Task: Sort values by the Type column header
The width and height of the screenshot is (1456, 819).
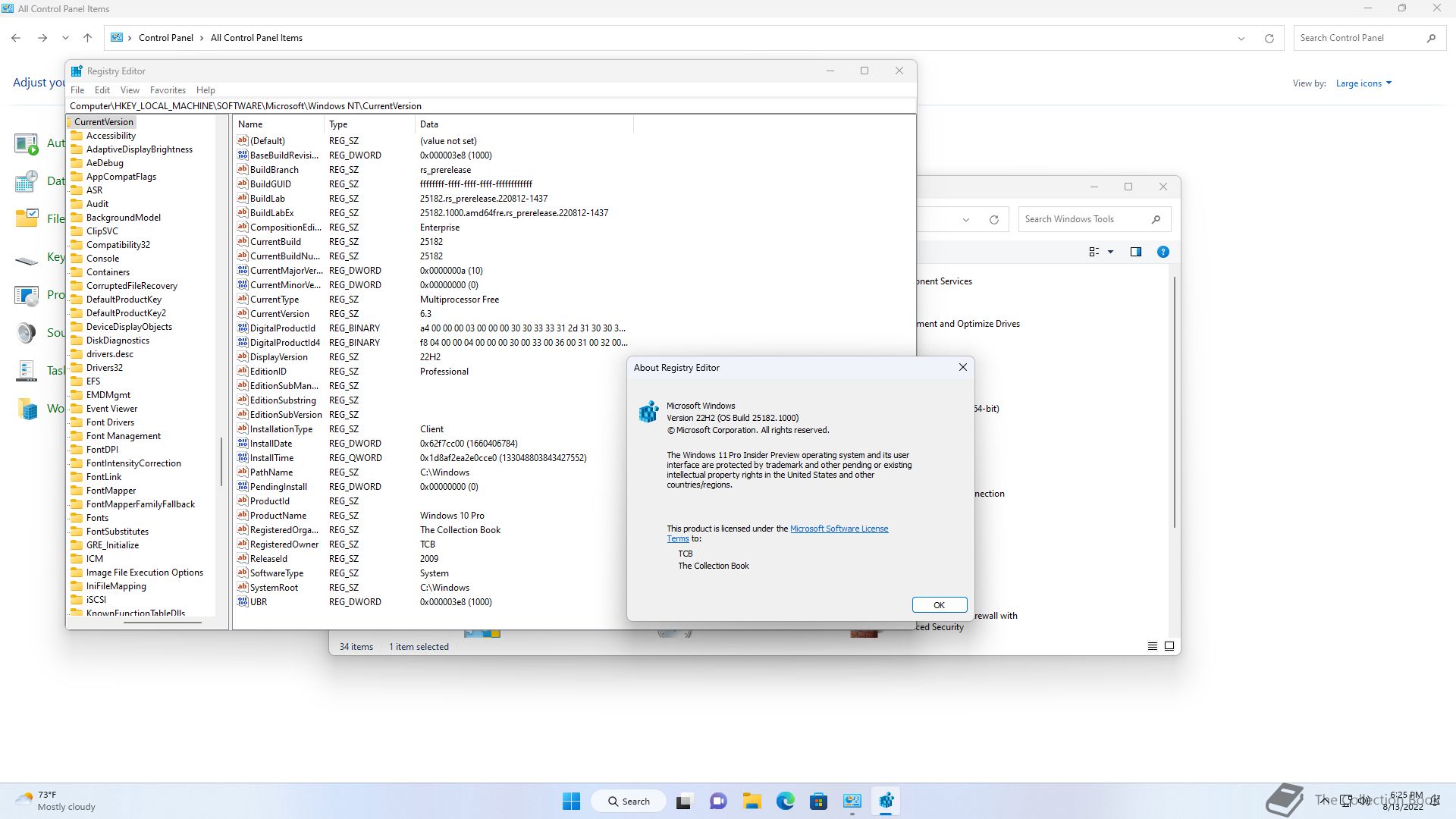Action: (370, 124)
